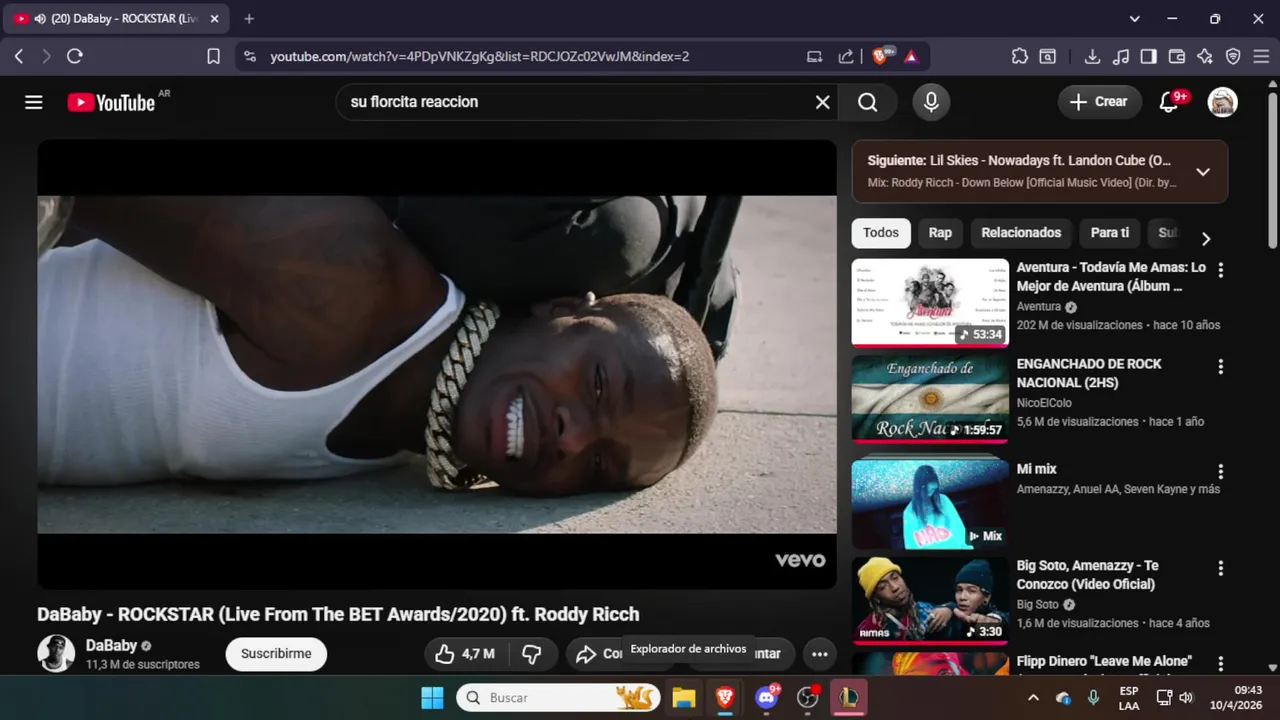Click the video player to pause
Screen dimensions: 1280x720
pos(437,364)
